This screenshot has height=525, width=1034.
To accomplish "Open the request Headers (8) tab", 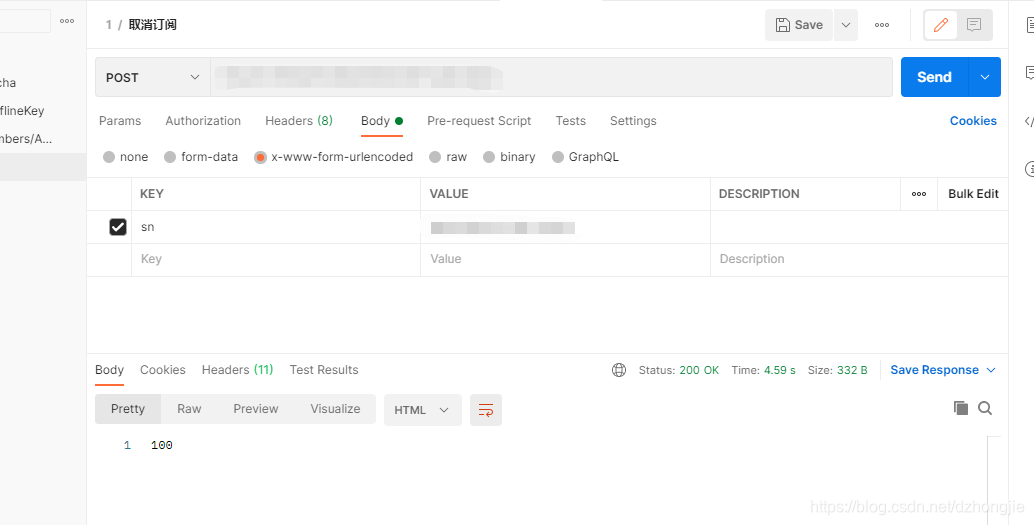I will (x=299, y=121).
